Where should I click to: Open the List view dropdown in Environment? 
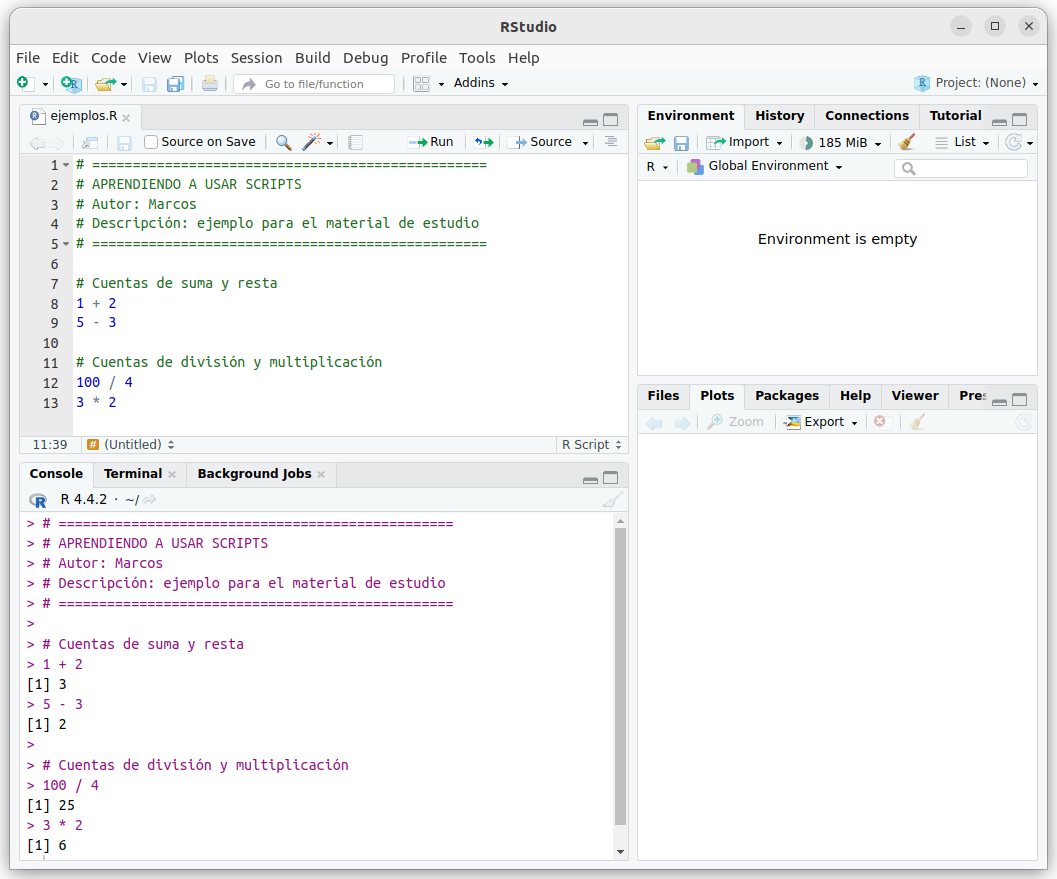[x=962, y=142]
